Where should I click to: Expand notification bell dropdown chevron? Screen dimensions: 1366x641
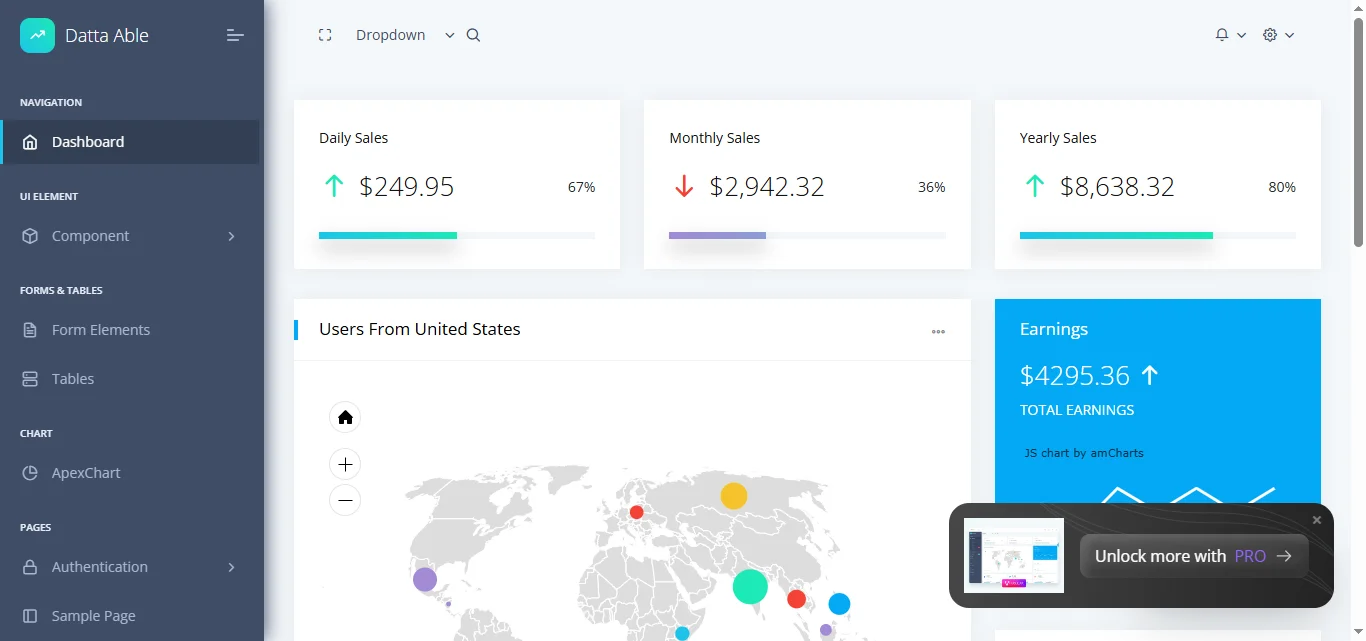point(1242,35)
